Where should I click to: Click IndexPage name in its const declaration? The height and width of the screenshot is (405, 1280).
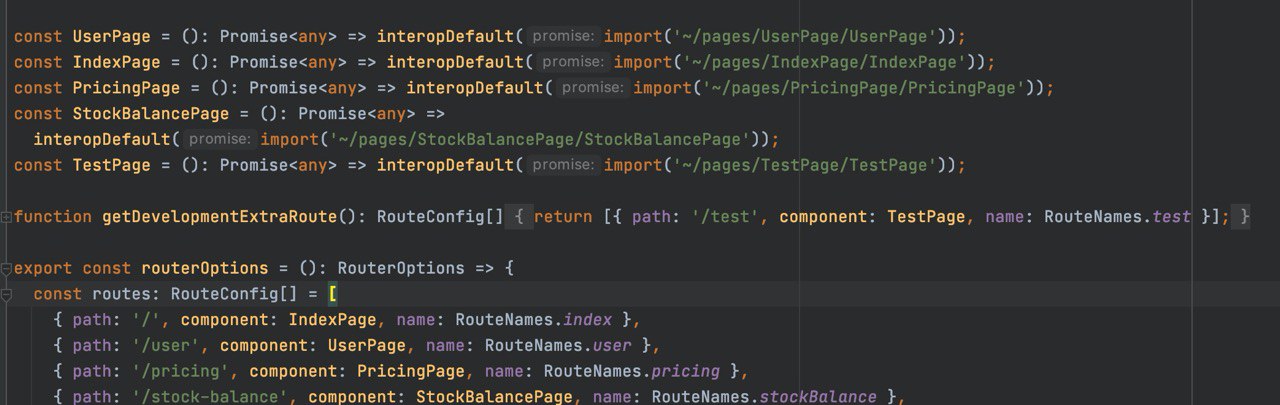[116, 62]
